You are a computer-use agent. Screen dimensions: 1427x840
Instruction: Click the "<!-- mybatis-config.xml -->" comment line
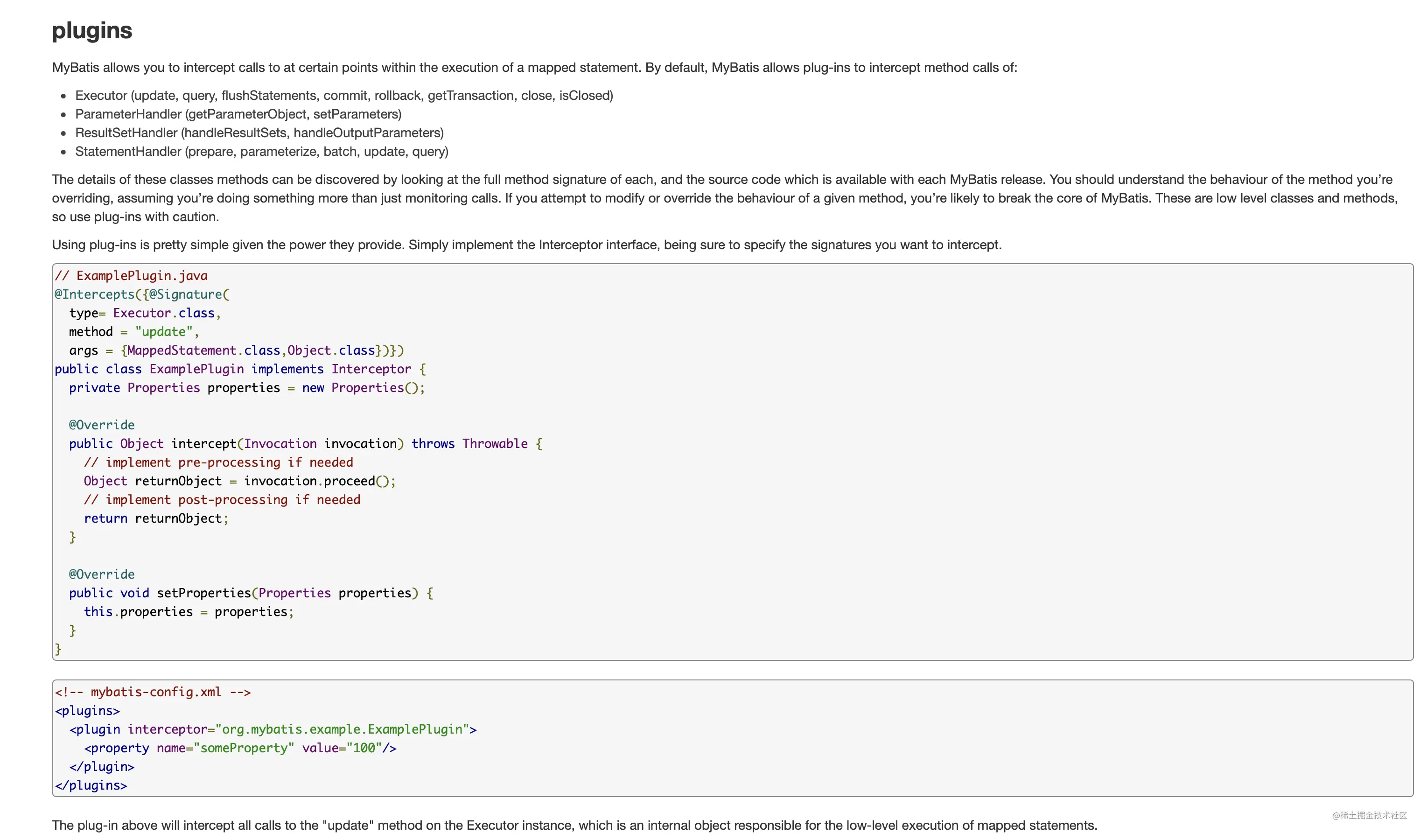153,692
